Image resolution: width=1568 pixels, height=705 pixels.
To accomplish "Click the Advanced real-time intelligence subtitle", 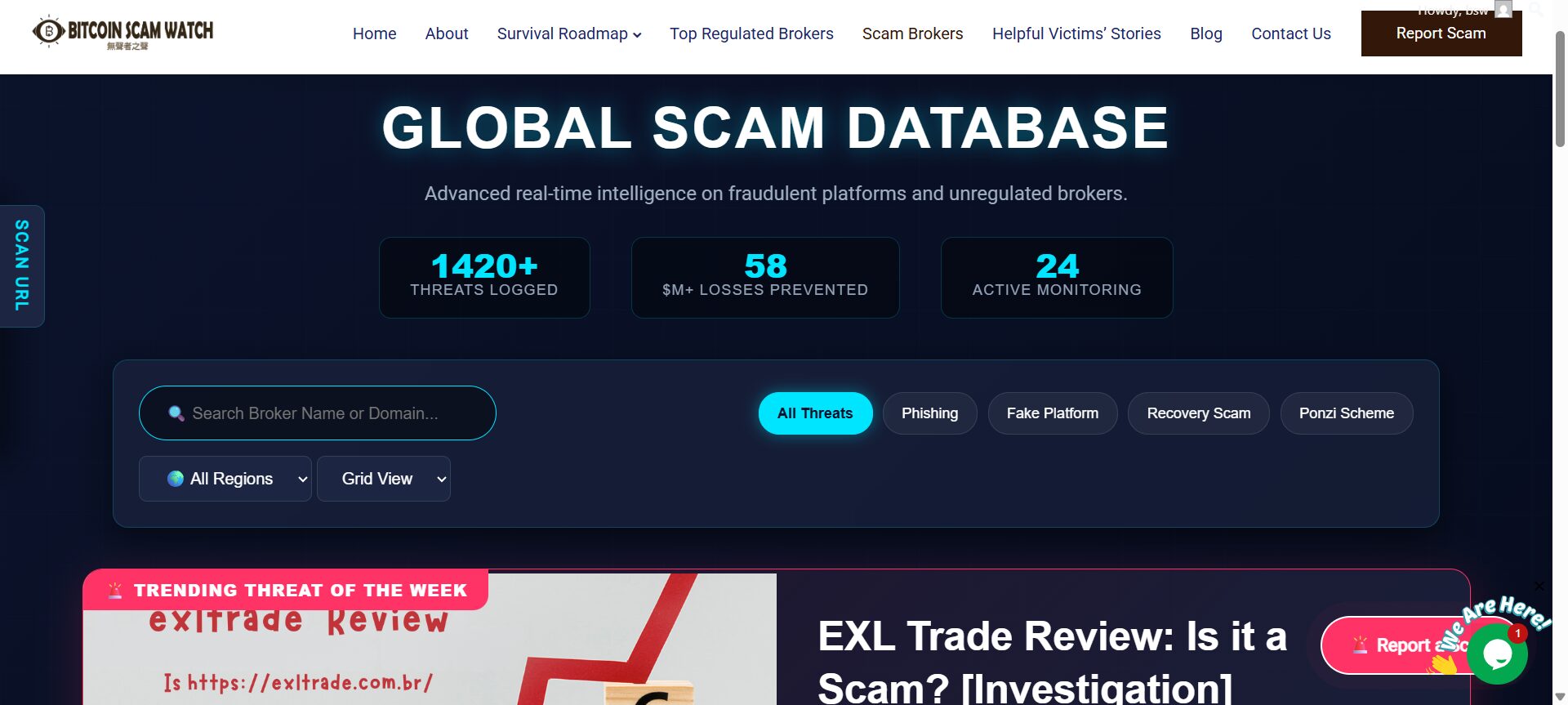I will pos(776,194).
